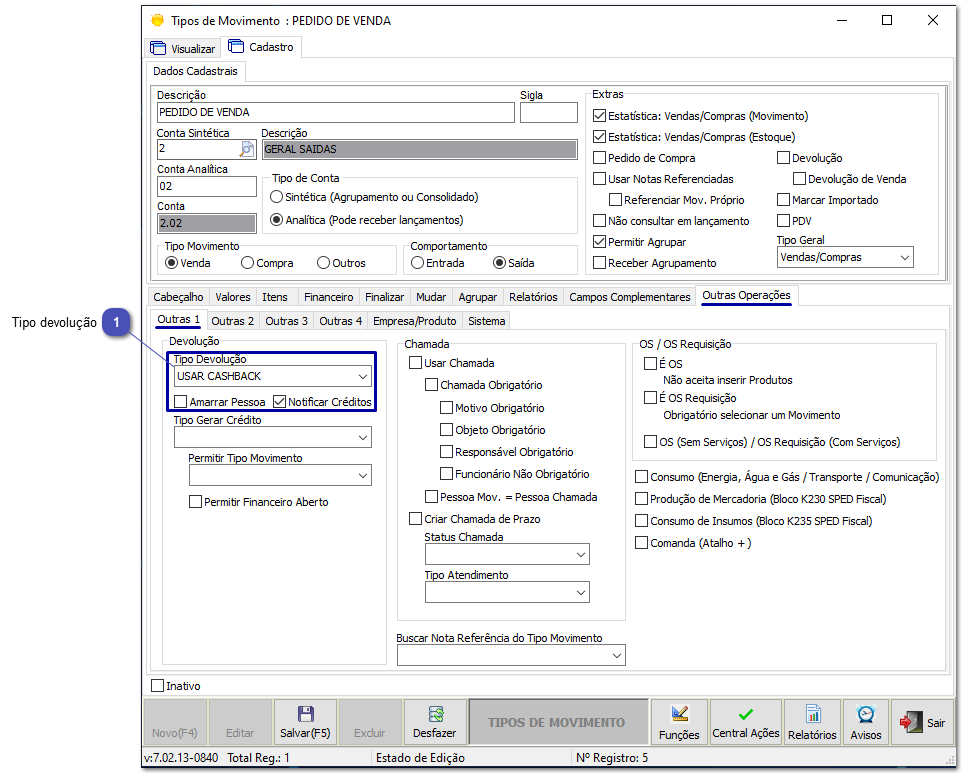Open the Funções tools button
The image size is (965, 777).
[679, 722]
